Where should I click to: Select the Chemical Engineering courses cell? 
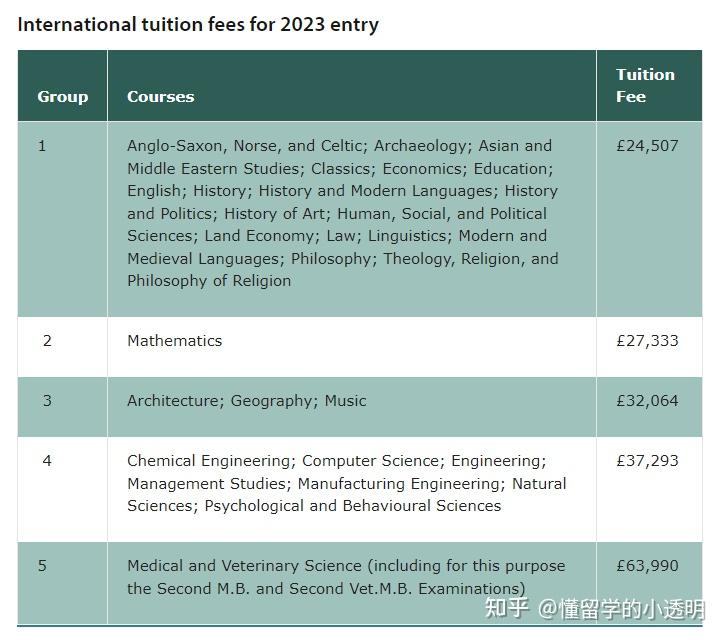pos(347,483)
